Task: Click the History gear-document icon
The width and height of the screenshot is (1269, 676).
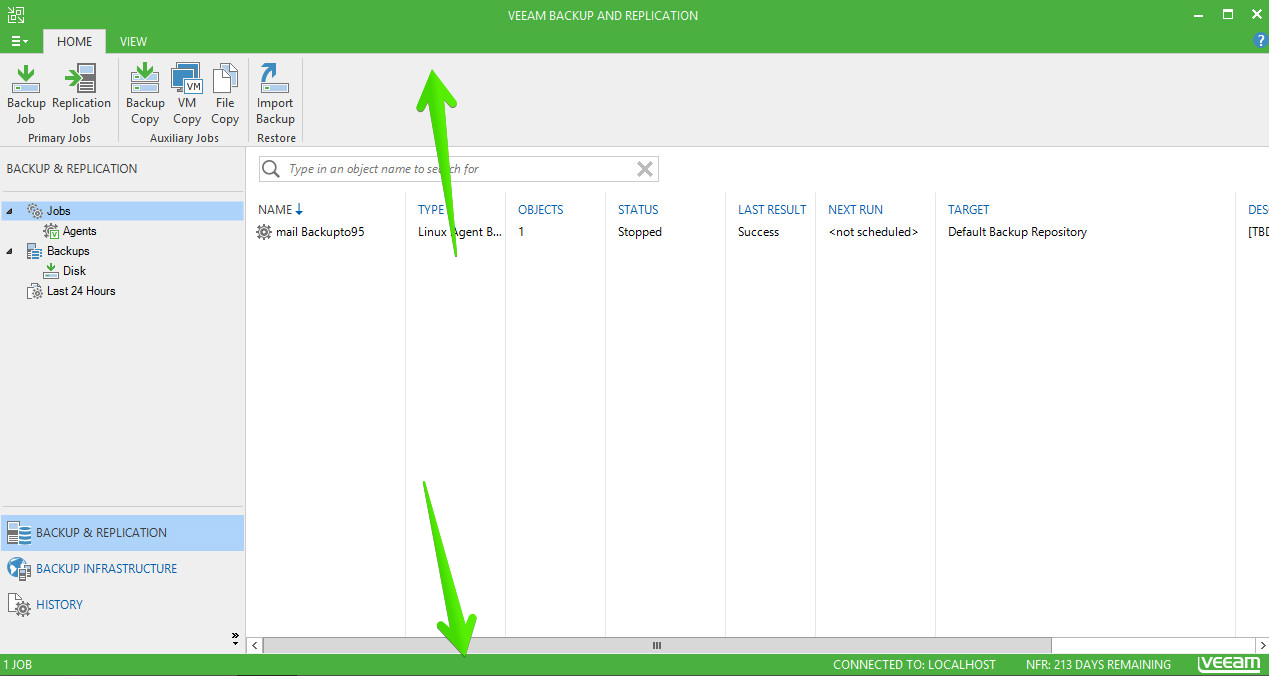Action: [x=19, y=605]
